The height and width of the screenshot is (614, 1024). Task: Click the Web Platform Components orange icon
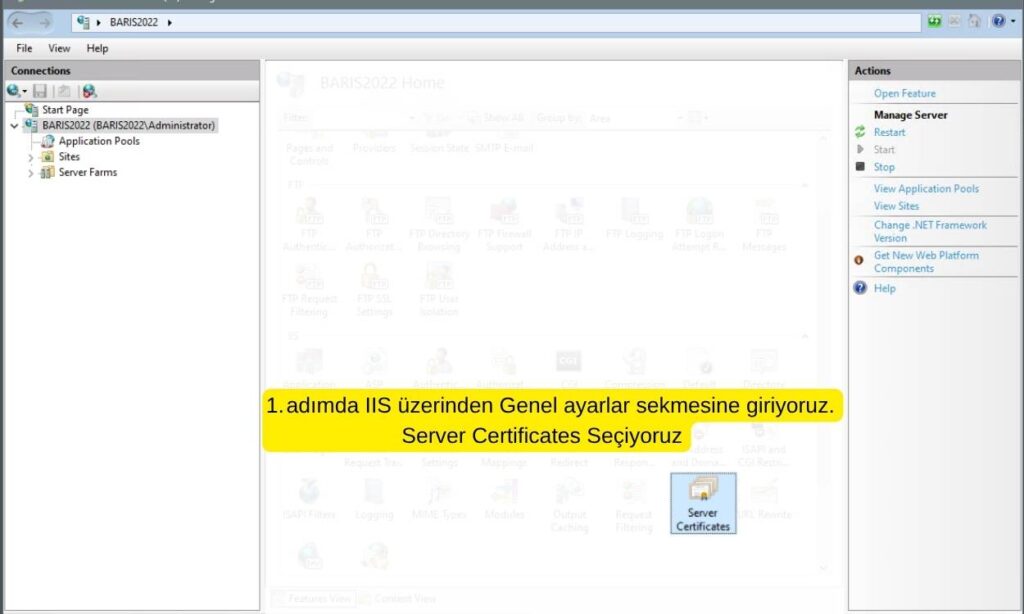(859, 260)
